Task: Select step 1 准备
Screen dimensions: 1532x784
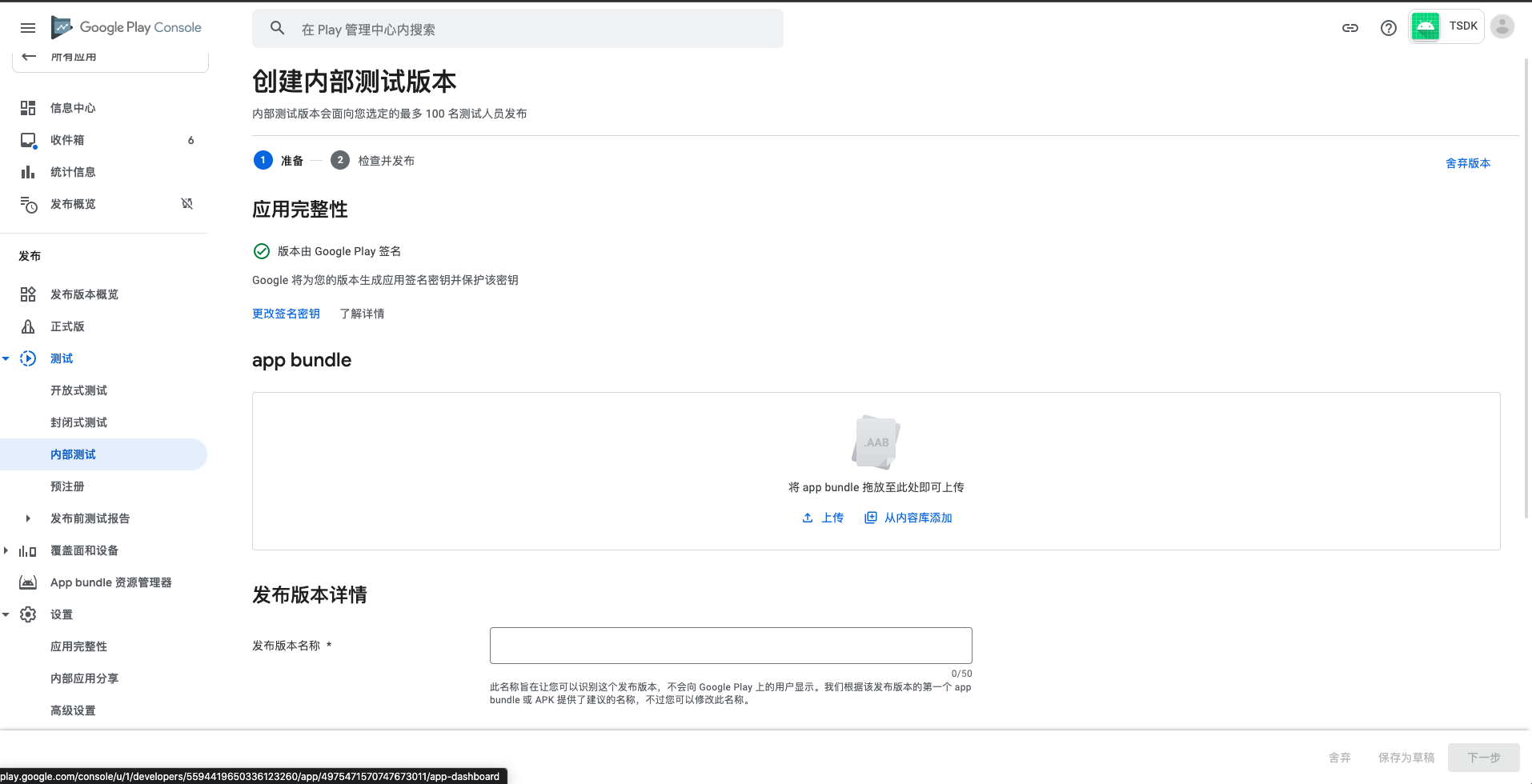Action: coord(279,160)
